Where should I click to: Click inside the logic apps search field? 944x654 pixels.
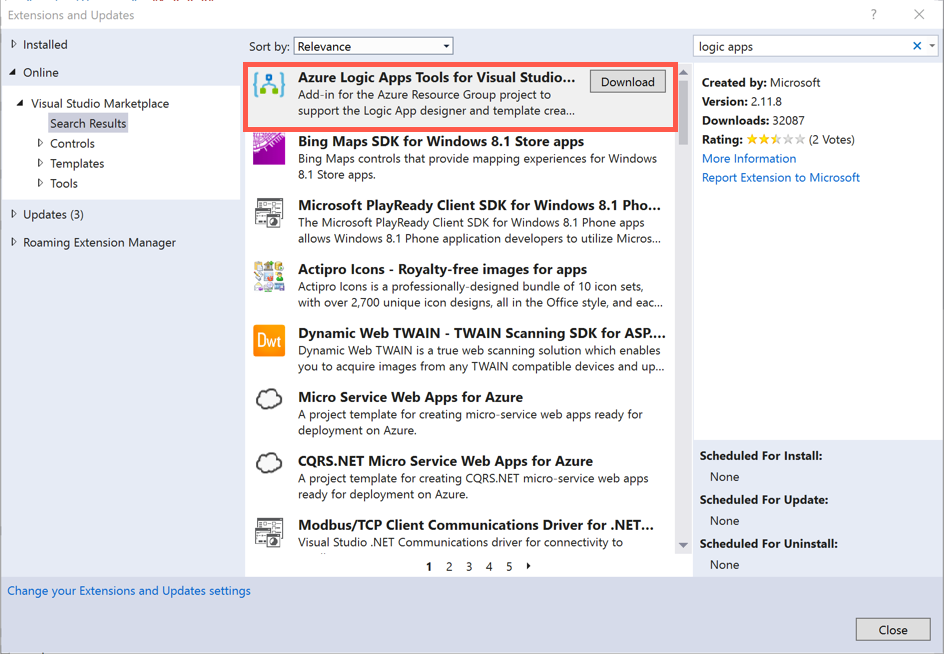click(801, 46)
